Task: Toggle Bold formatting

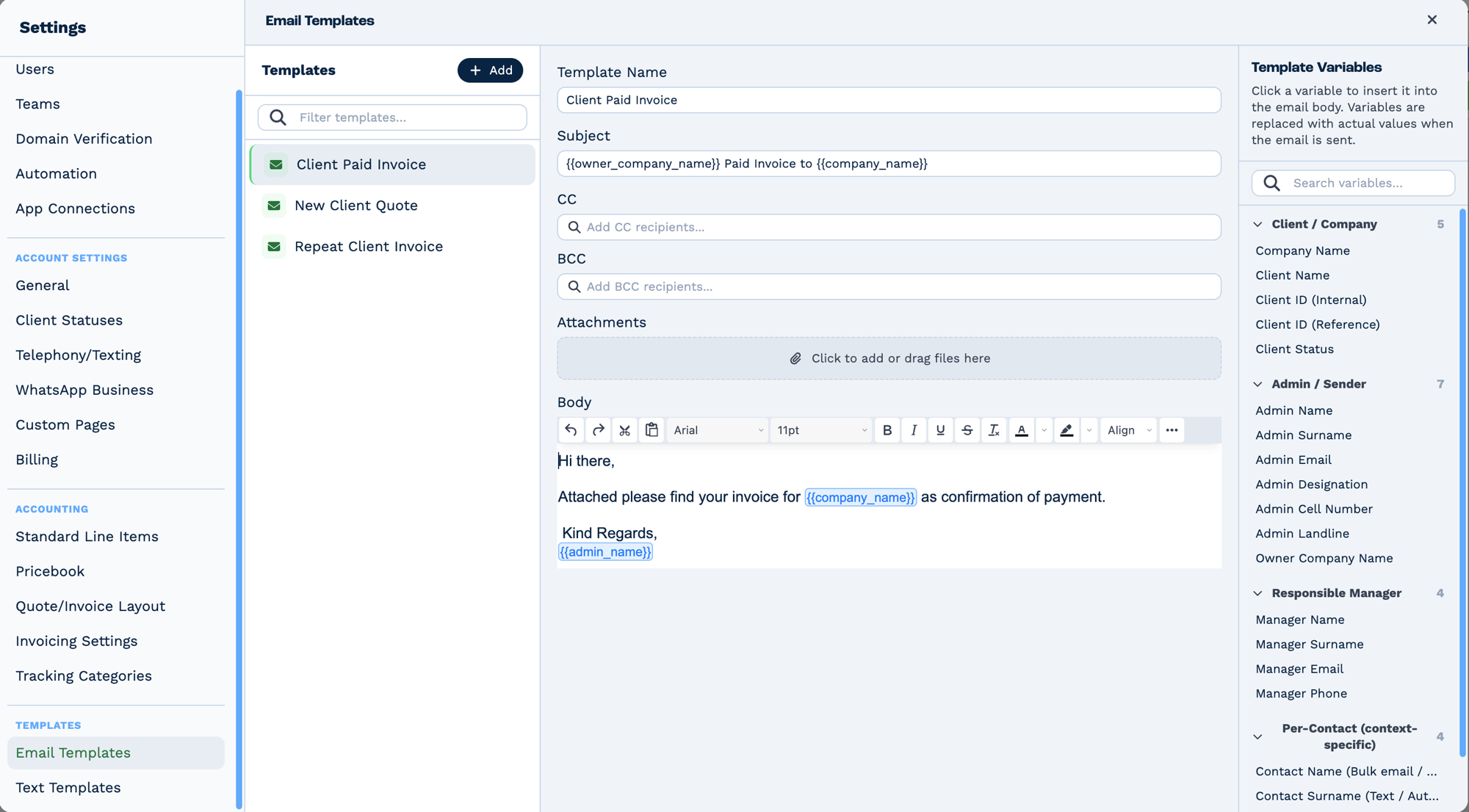Action: click(887, 430)
